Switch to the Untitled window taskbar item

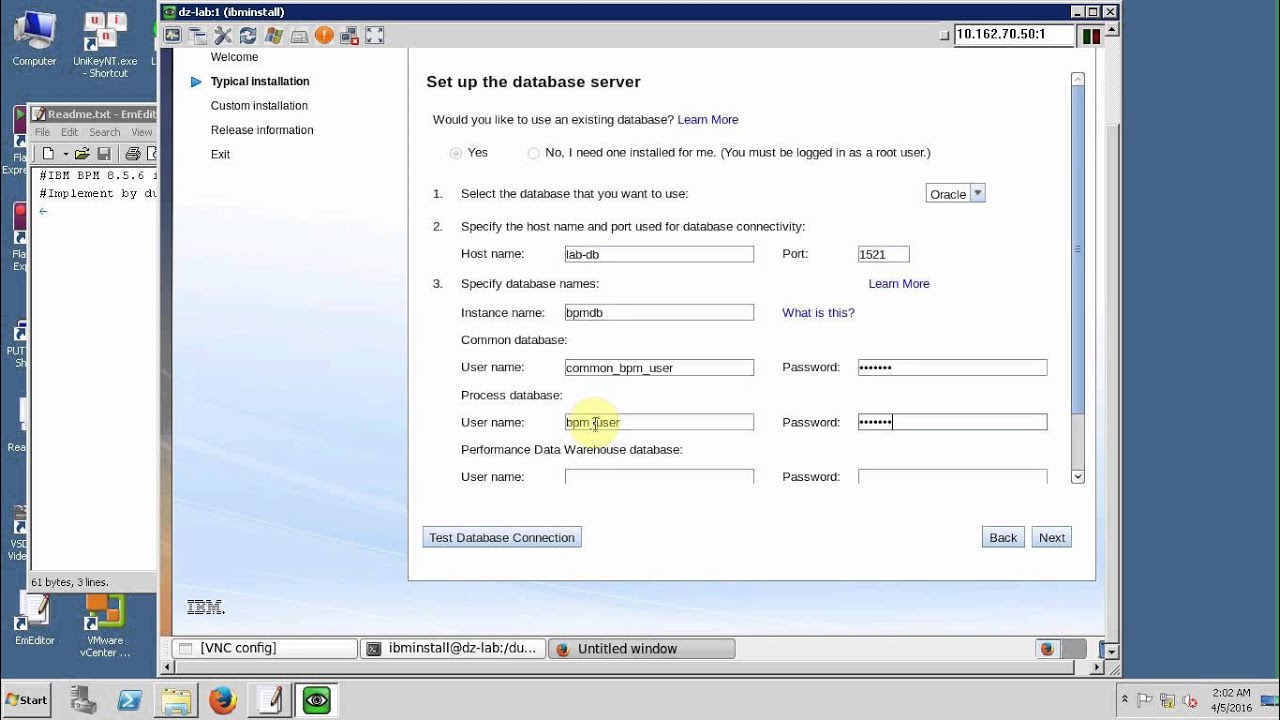click(x=641, y=649)
